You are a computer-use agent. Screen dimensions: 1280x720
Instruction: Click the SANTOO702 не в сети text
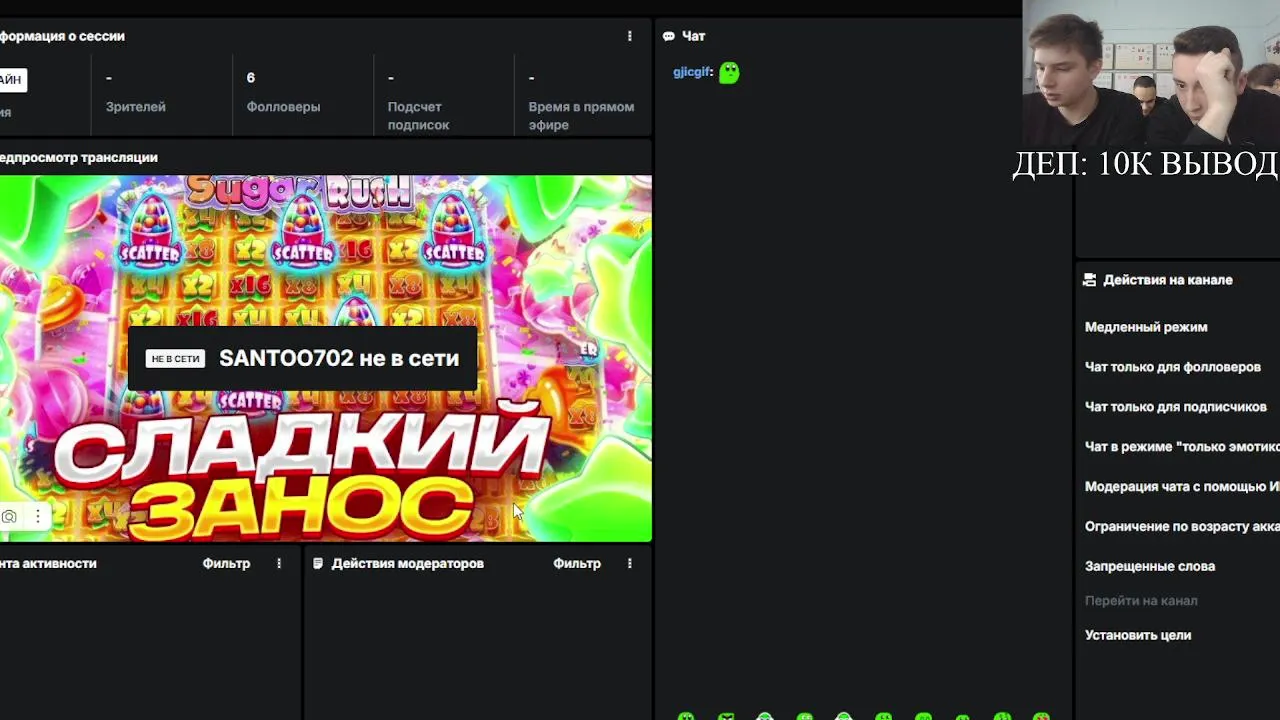(x=339, y=358)
